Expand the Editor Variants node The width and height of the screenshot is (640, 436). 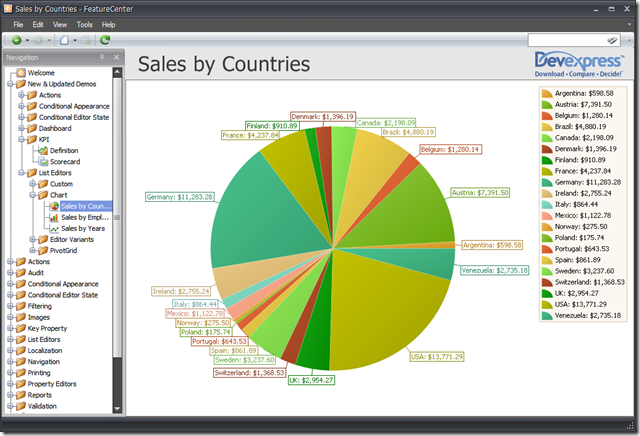[x=32, y=239]
